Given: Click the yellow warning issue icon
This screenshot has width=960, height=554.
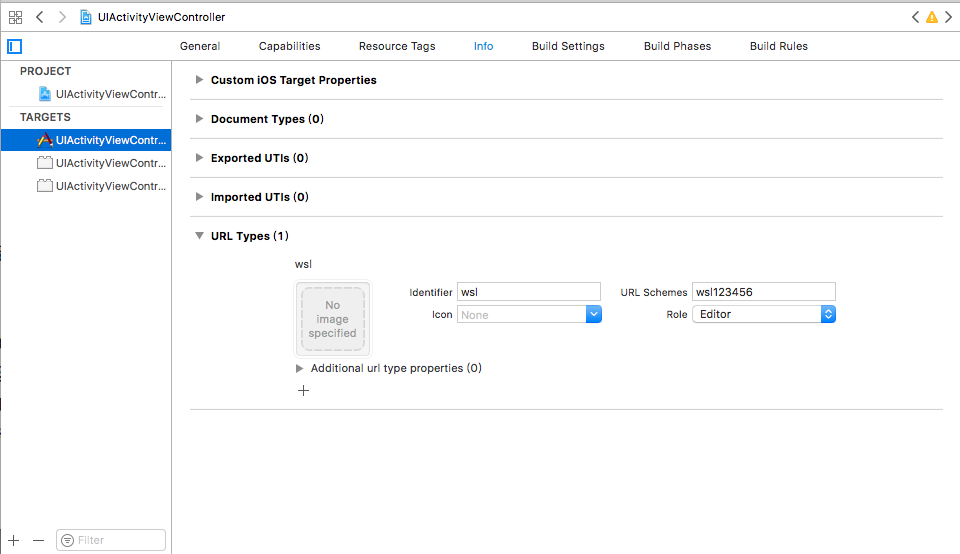Looking at the screenshot, I should coord(932,17).
